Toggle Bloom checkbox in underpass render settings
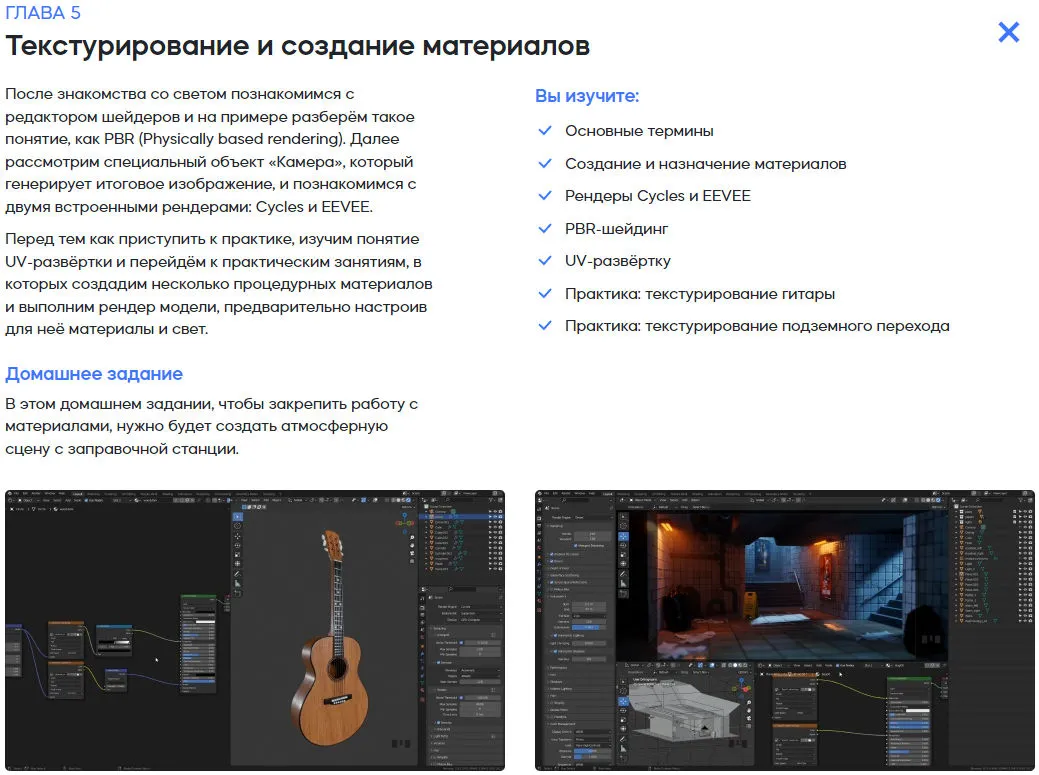 (552, 561)
